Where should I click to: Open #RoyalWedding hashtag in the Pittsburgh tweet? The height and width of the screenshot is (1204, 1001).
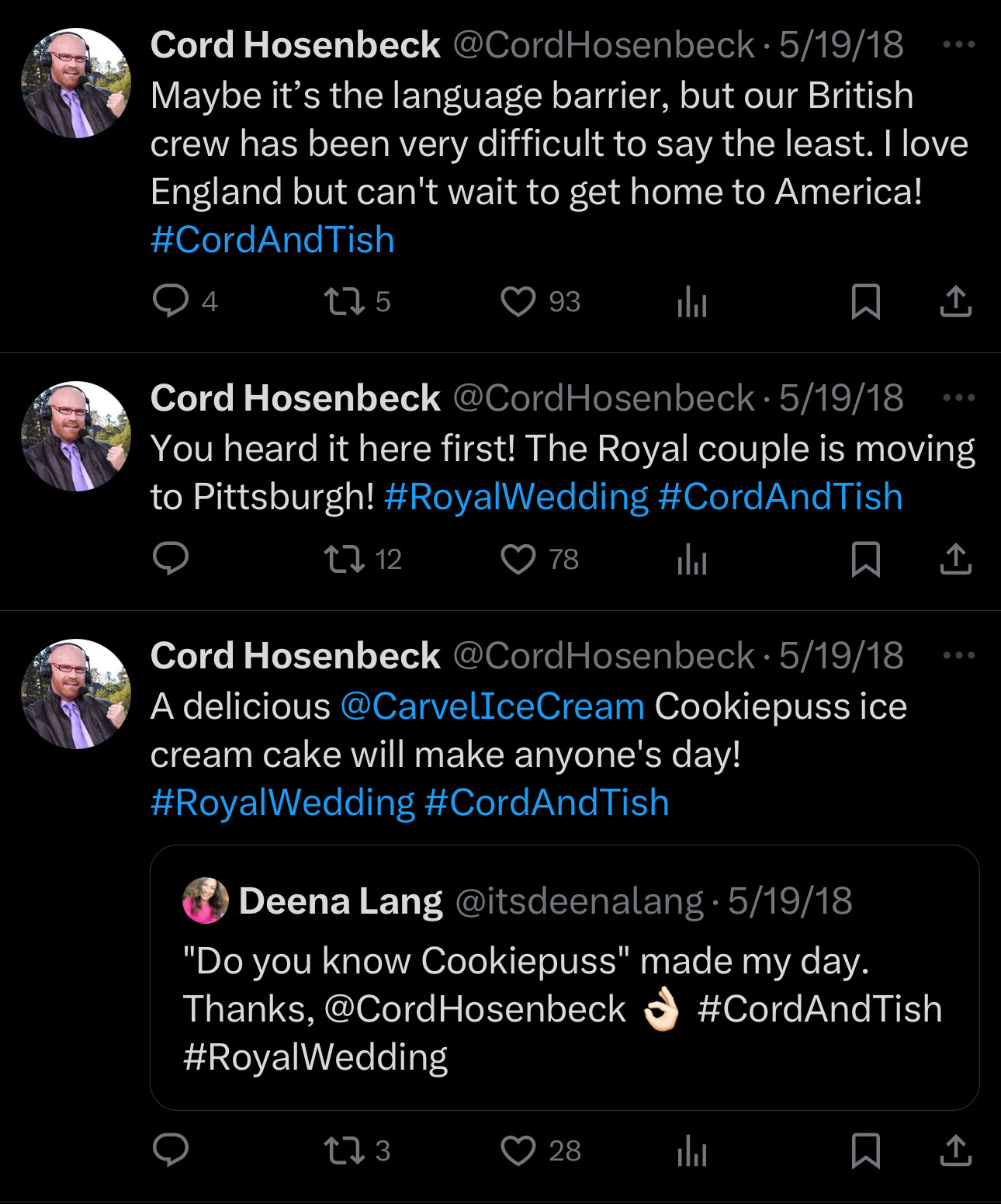click(516, 497)
